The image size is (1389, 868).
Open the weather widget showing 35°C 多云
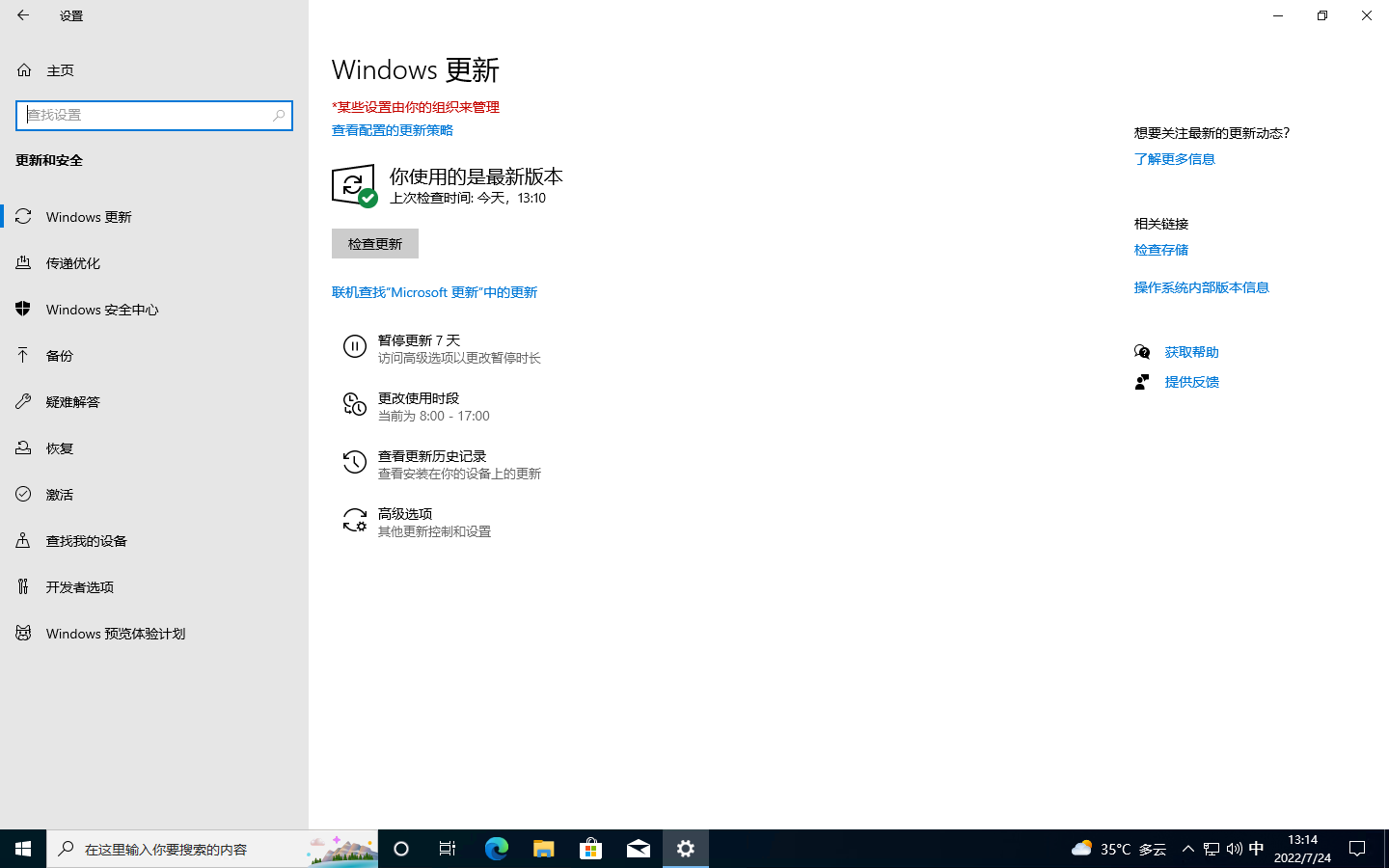1119,849
